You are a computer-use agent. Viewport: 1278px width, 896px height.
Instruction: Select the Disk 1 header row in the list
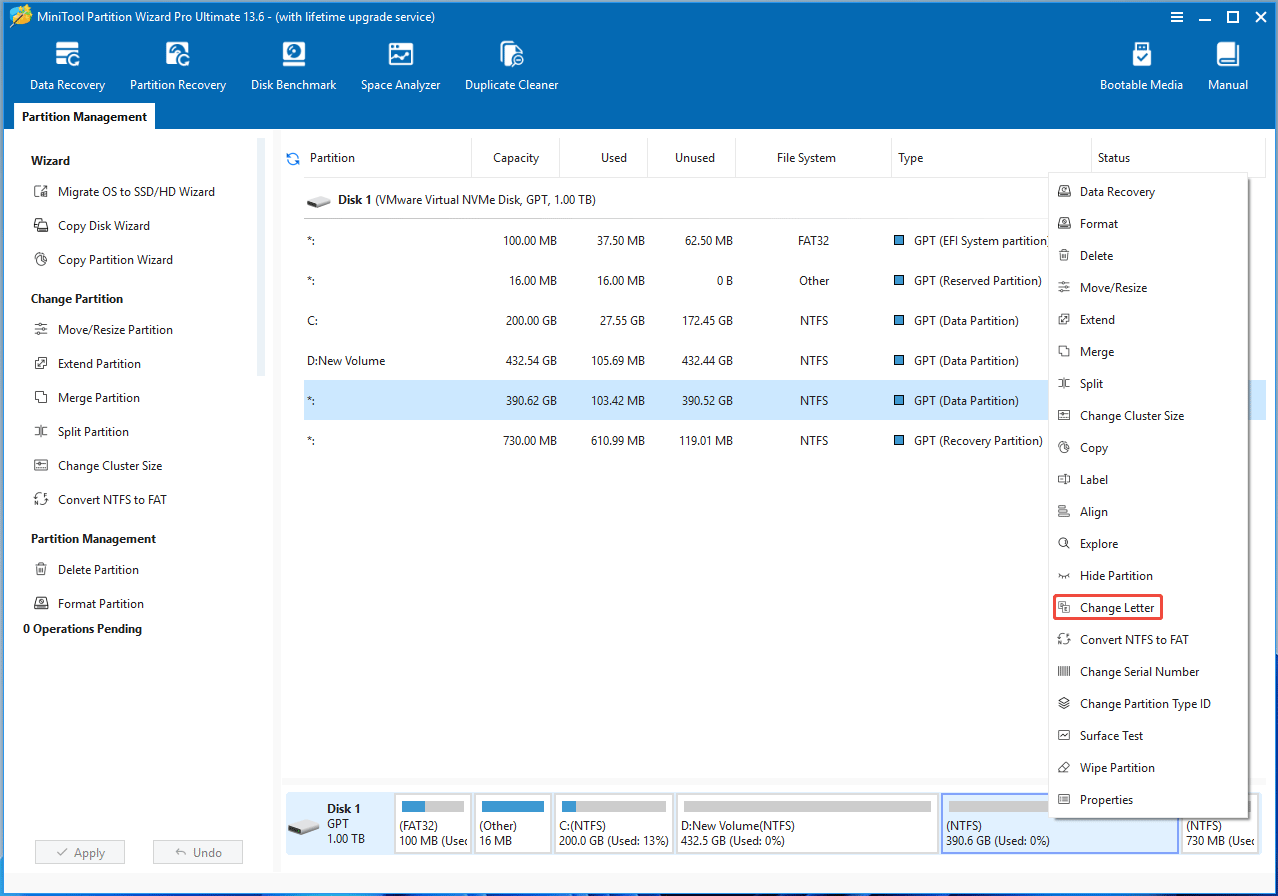pos(676,200)
